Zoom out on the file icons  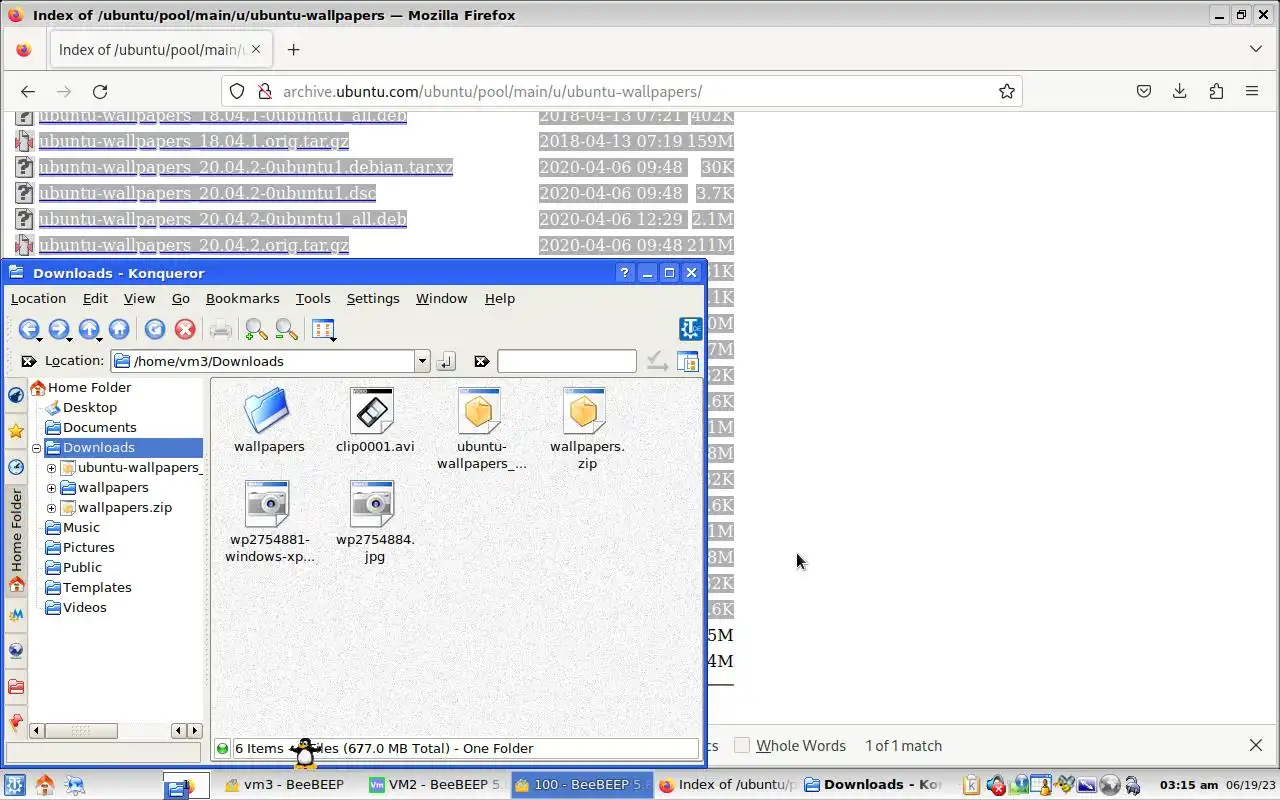(286, 329)
